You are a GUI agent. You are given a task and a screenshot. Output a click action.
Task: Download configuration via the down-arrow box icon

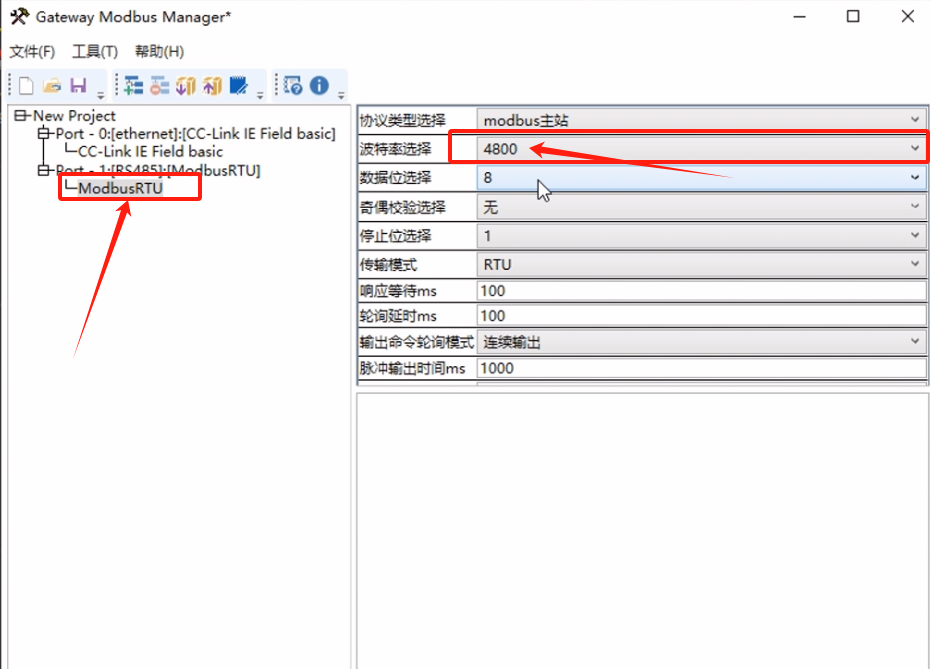[x=187, y=85]
